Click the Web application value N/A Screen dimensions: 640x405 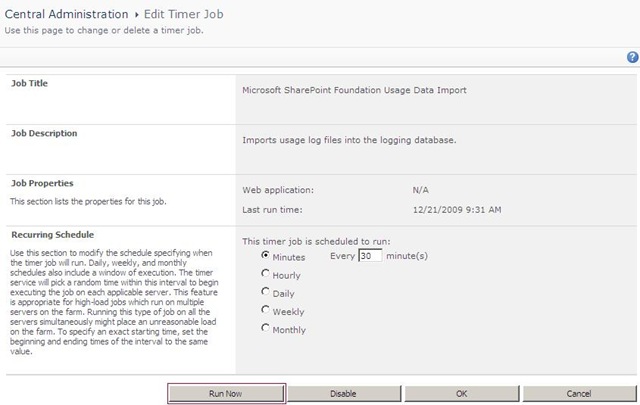point(420,190)
